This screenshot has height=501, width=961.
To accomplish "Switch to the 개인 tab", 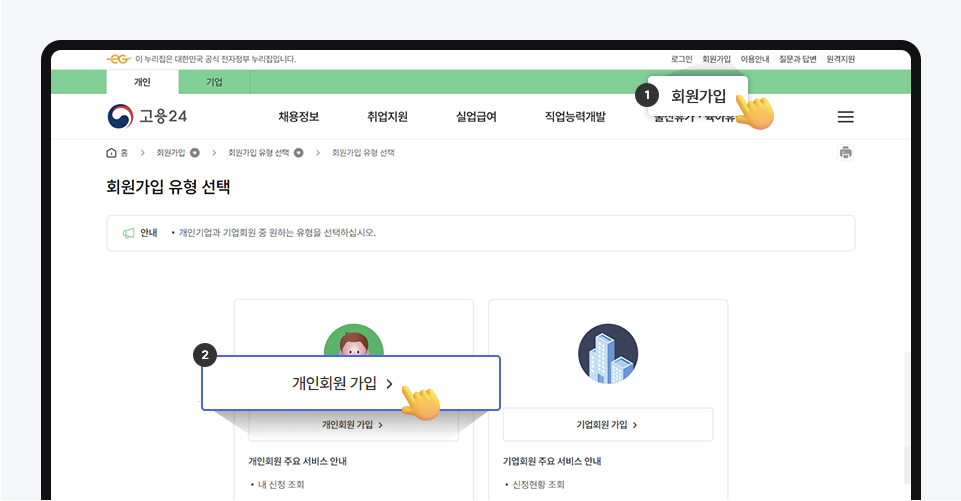I will tap(142, 82).
